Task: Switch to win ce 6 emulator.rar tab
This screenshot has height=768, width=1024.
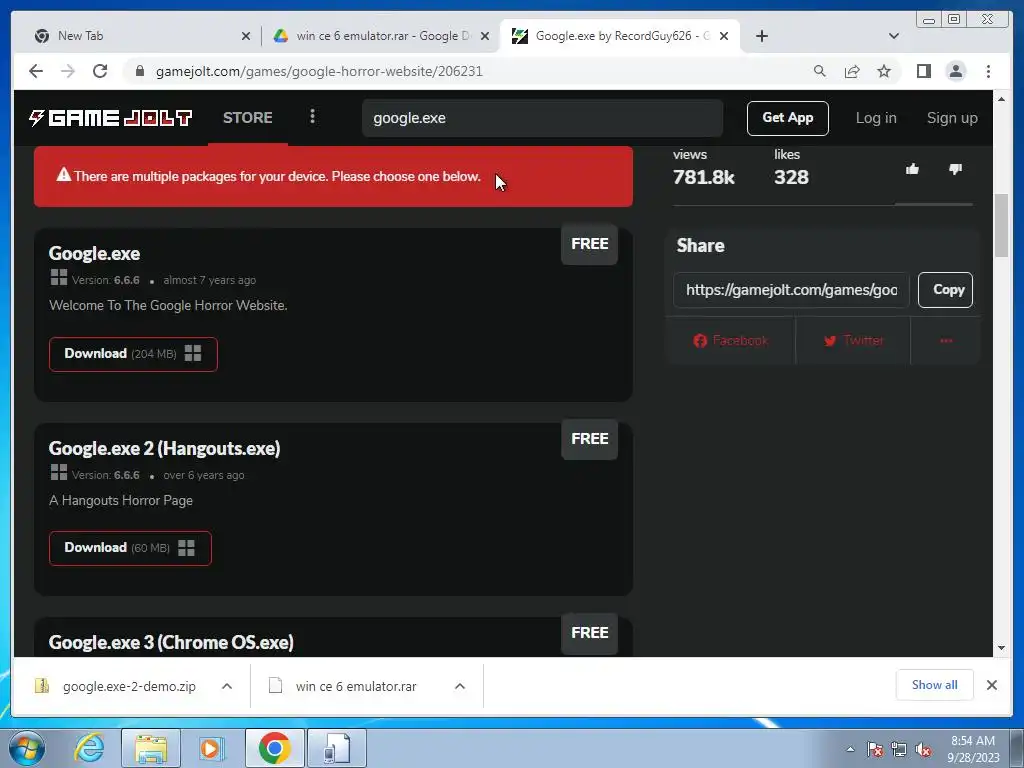Action: [381, 36]
